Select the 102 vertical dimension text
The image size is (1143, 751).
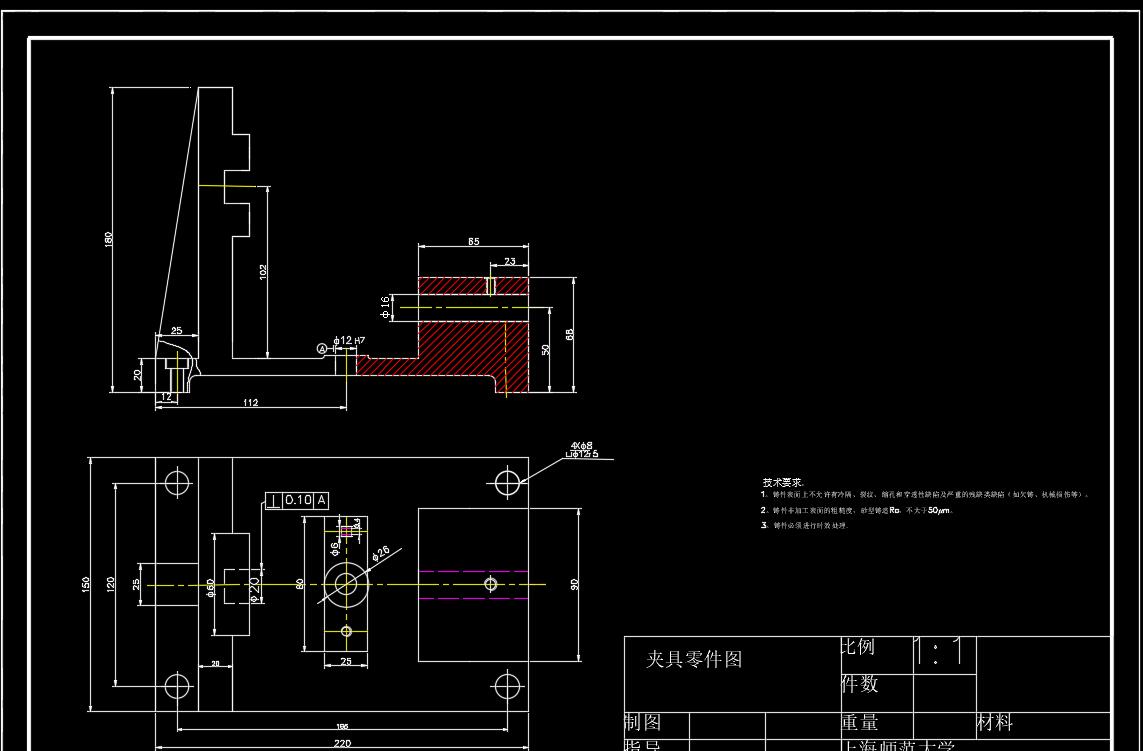[263, 271]
